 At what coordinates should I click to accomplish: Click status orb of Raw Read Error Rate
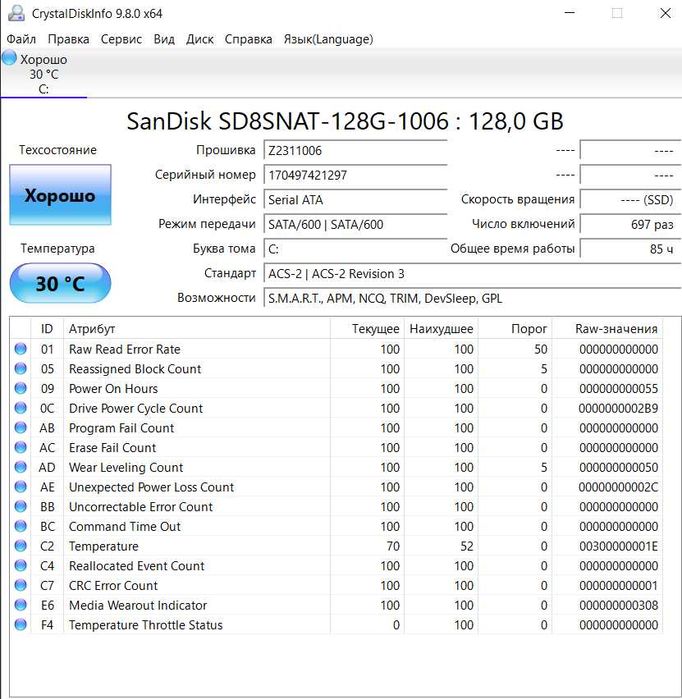(21, 349)
